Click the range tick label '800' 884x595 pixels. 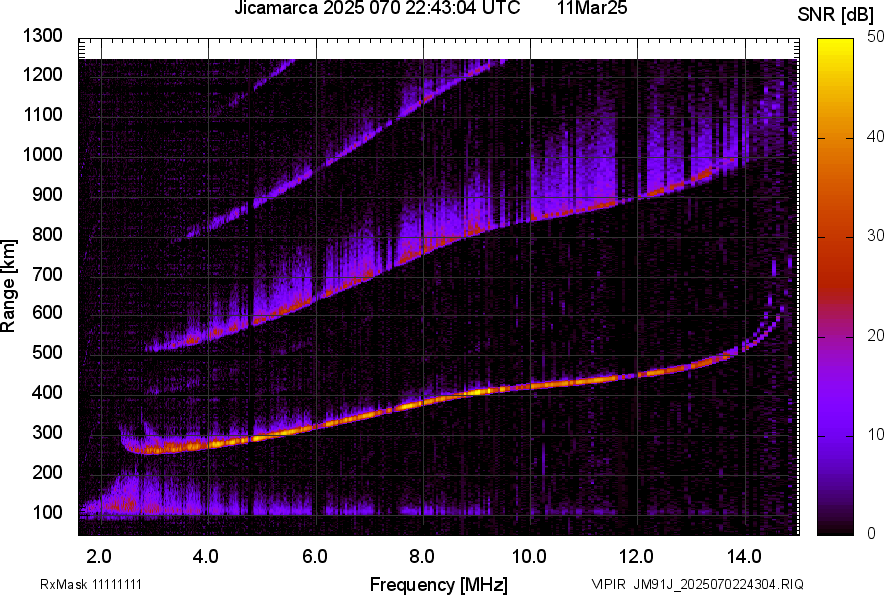[x=47, y=233]
